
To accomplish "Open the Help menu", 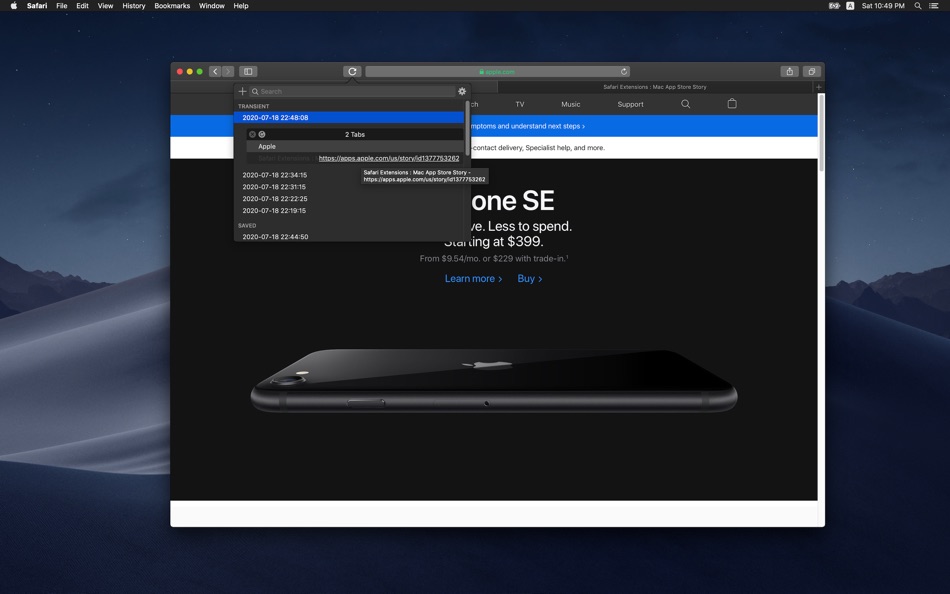I will [x=241, y=5].
